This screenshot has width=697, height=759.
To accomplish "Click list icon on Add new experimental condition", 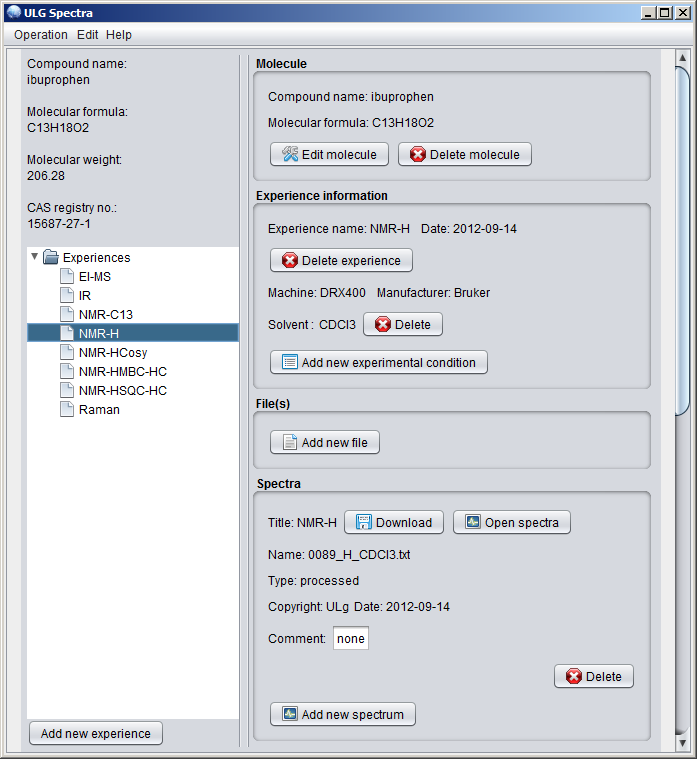I will click(x=290, y=362).
